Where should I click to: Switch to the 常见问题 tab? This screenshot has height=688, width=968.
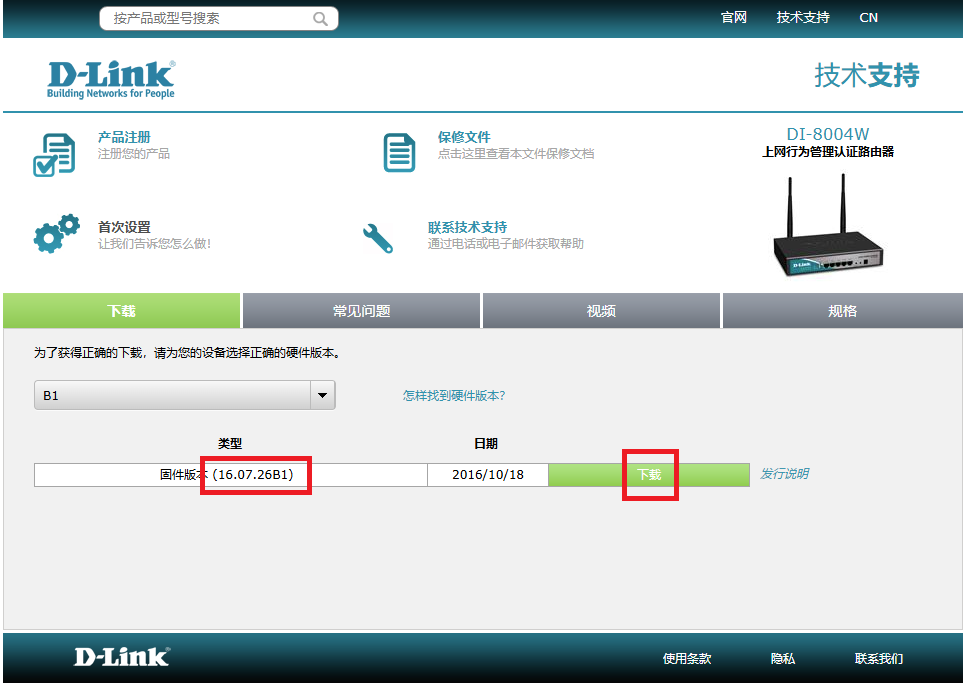pyautogui.click(x=361, y=311)
